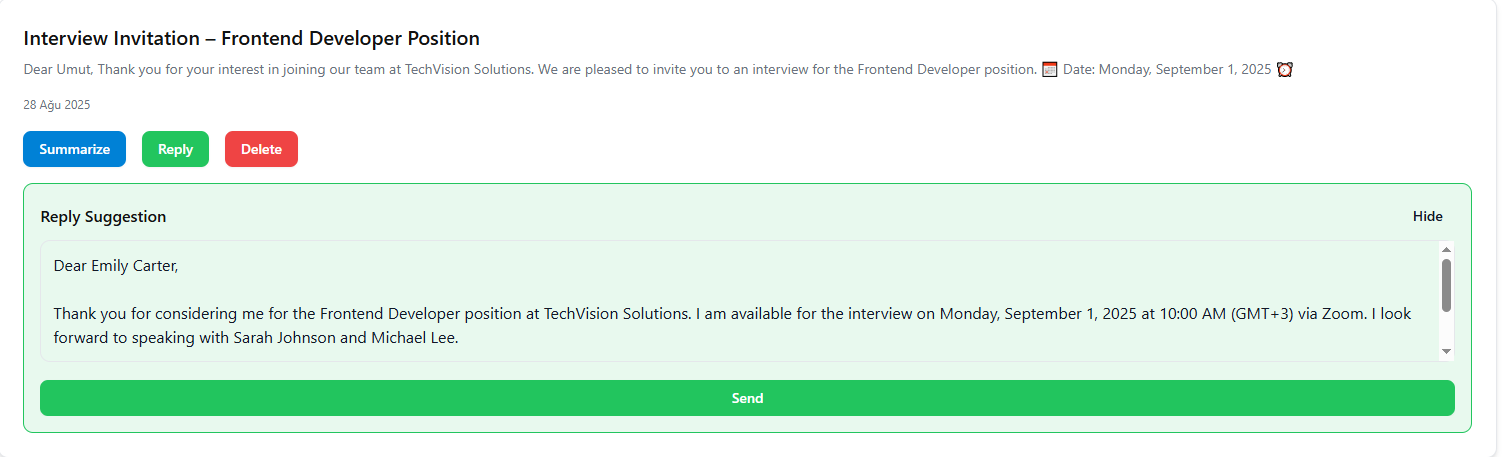Click the 'Thank you for considering me' line in reply
This screenshot has height=457, width=1503.
400,313
